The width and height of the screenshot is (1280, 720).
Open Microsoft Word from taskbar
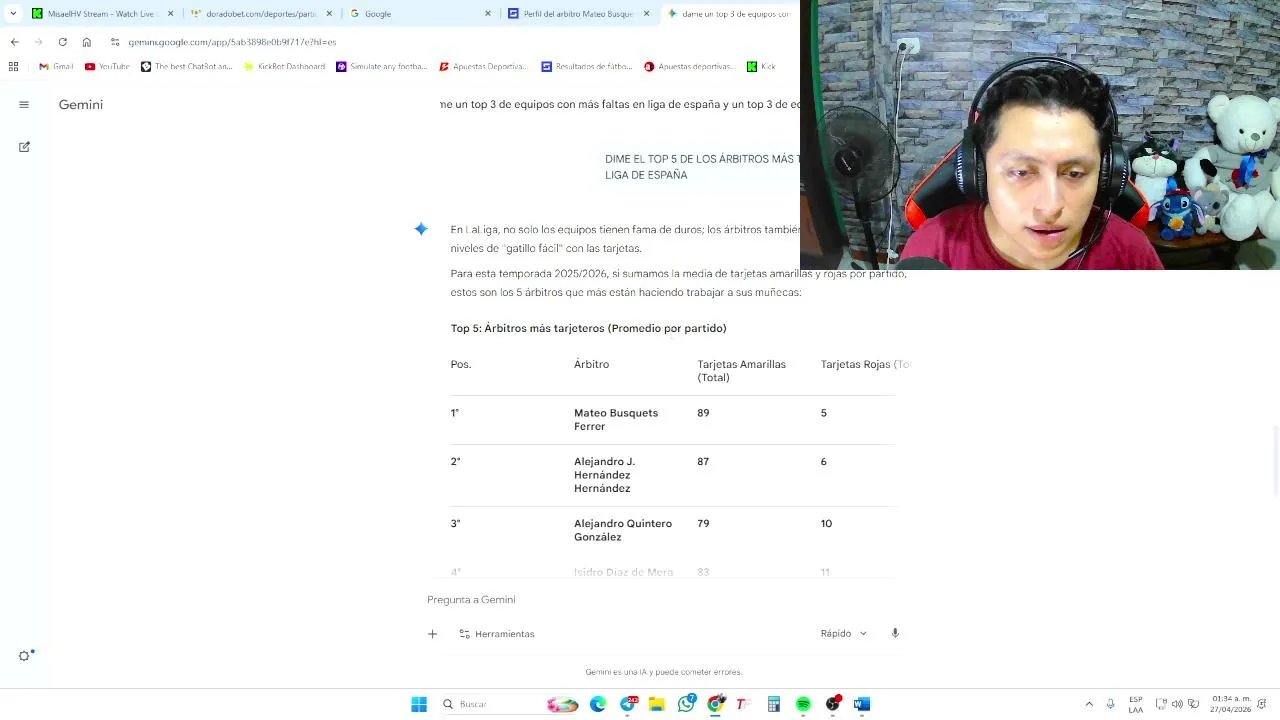pos(862,704)
